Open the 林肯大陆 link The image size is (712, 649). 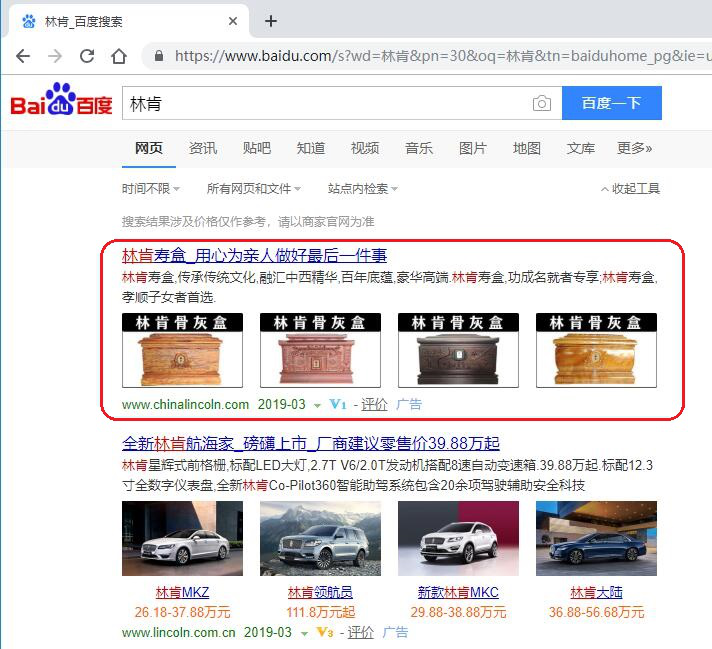pyautogui.click(x=596, y=592)
